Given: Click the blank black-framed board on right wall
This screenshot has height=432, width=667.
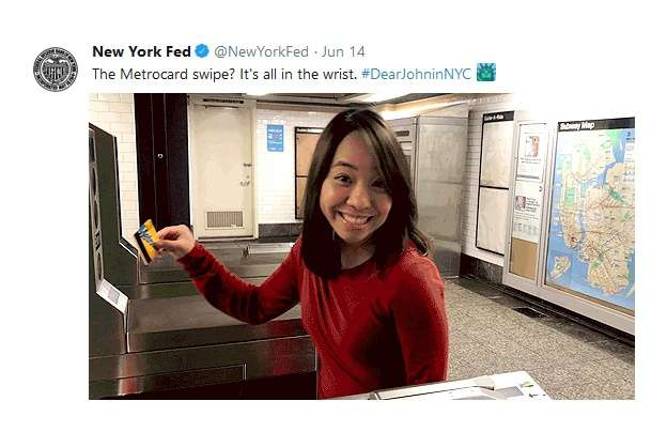Looking at the screenshot, I should tap(495, 183).
